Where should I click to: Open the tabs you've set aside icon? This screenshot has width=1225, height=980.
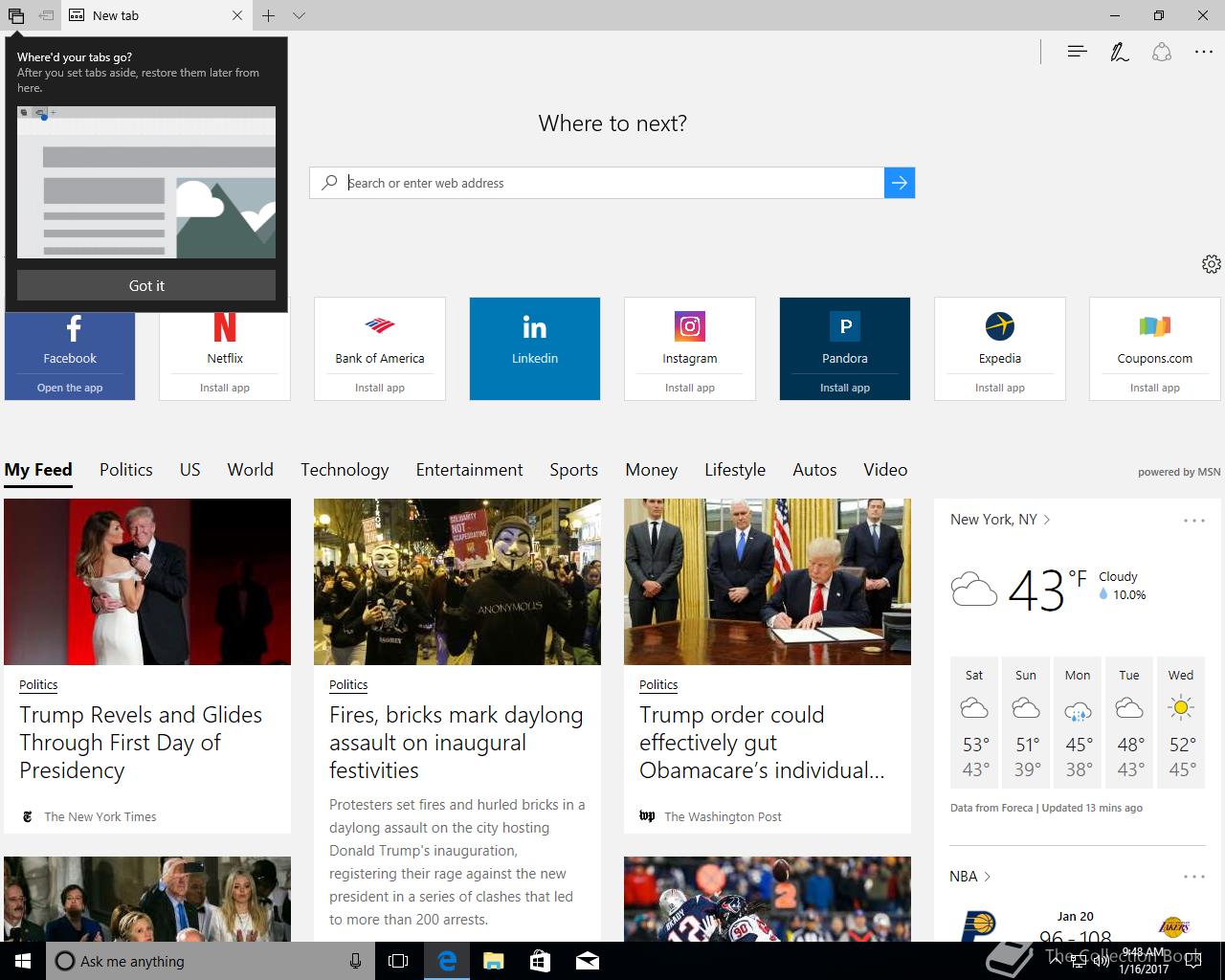tap(16, 15)
